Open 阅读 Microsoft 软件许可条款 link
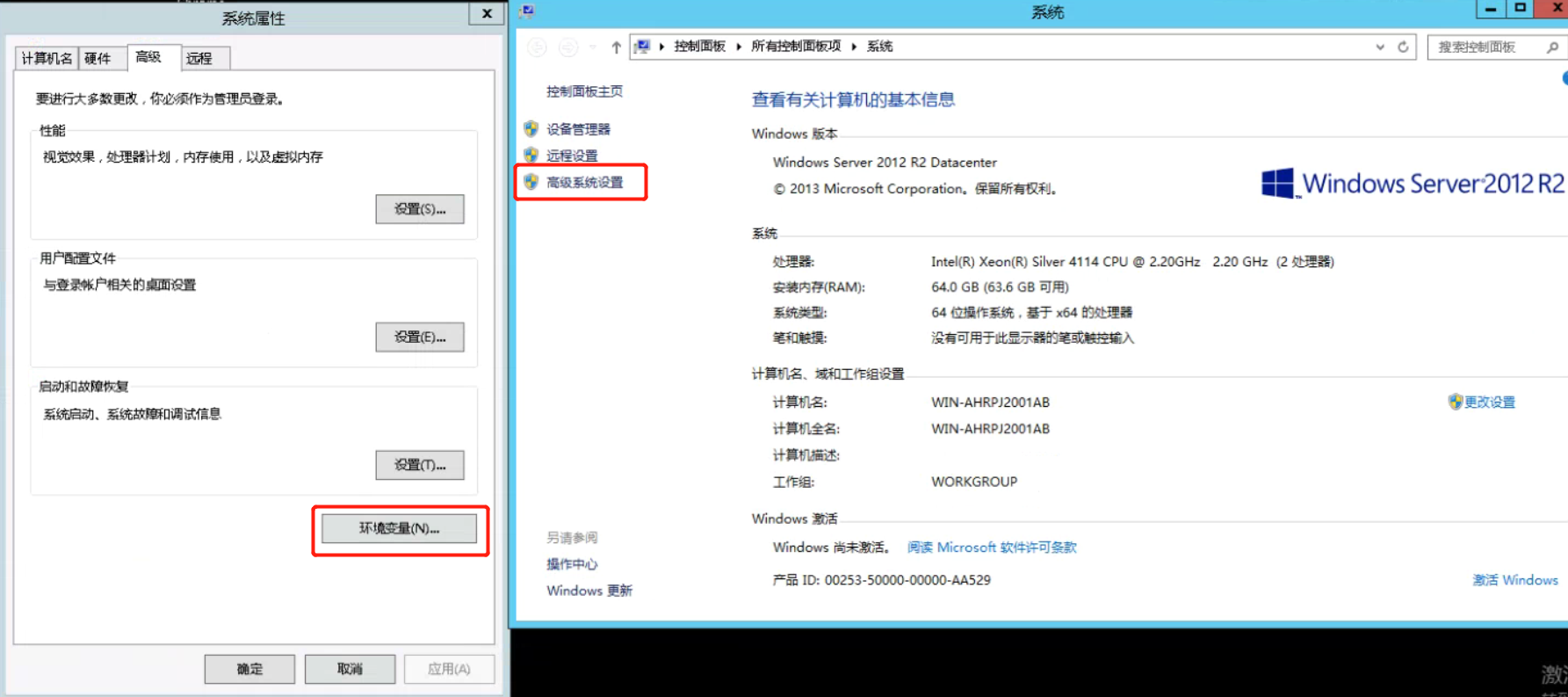The height and width of the screenshot is (697, 1568). click(x=992, y=547)
